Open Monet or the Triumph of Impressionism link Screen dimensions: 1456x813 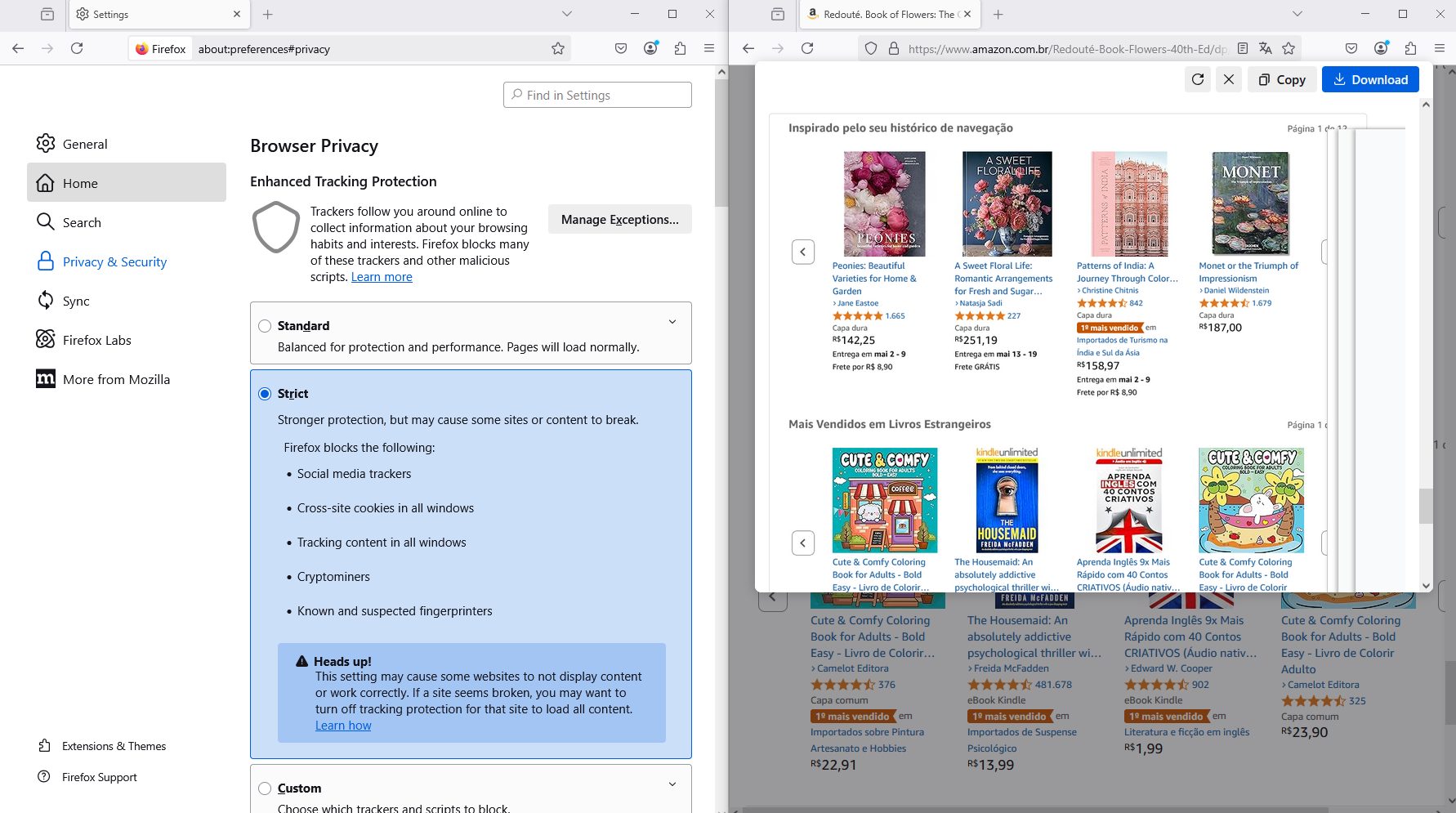tap(1248, 272)
